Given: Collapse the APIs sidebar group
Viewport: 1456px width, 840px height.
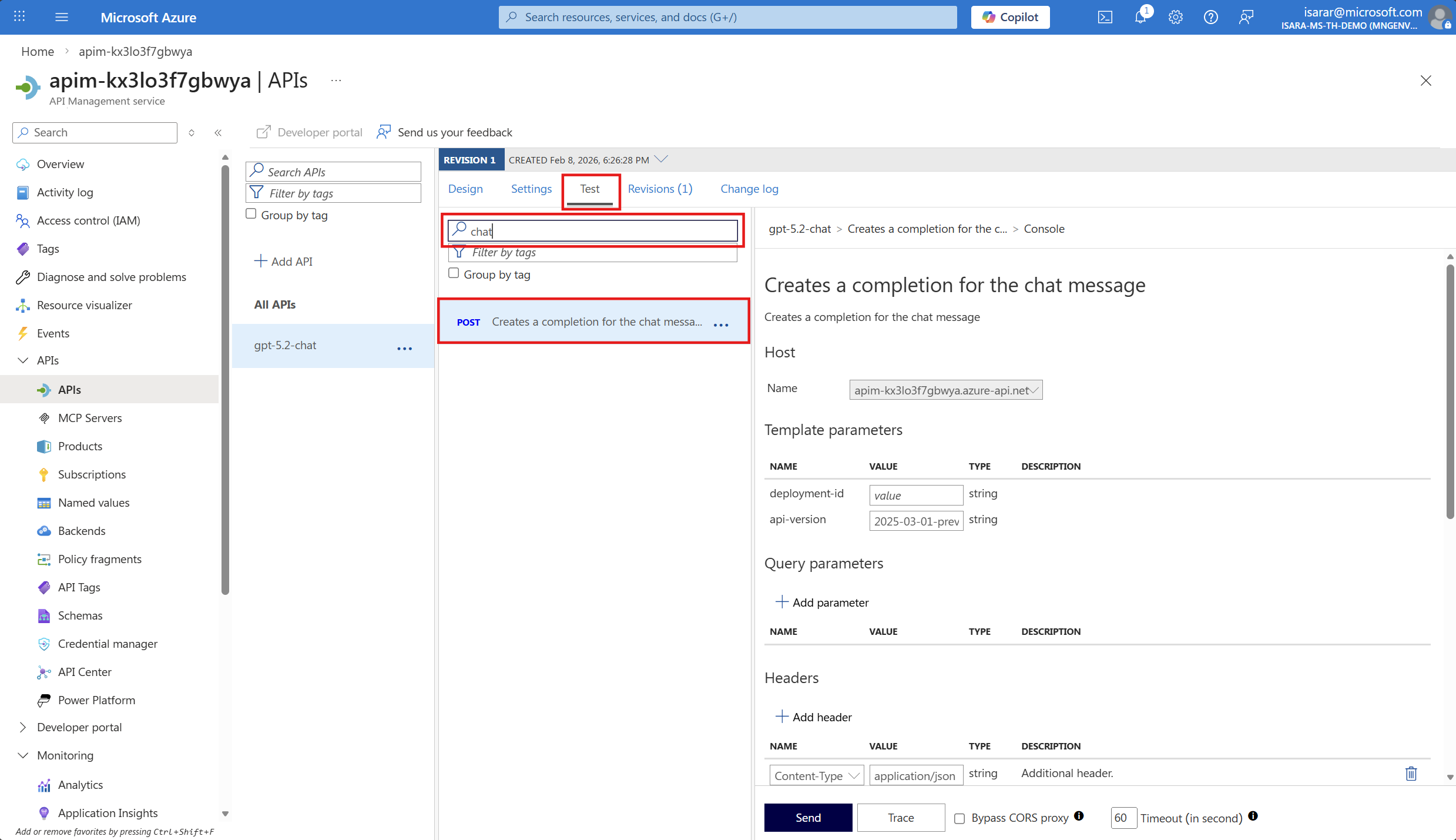Looking at the screenshot, I should [23, 360].
